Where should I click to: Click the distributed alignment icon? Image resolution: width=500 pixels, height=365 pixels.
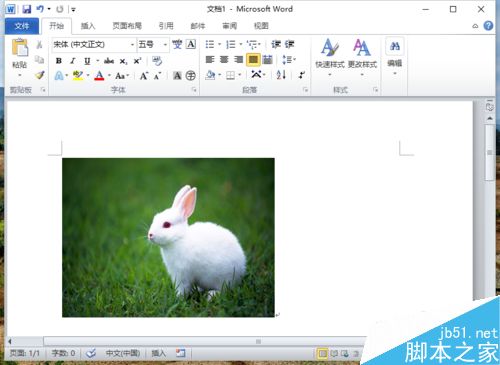point(267,60)
